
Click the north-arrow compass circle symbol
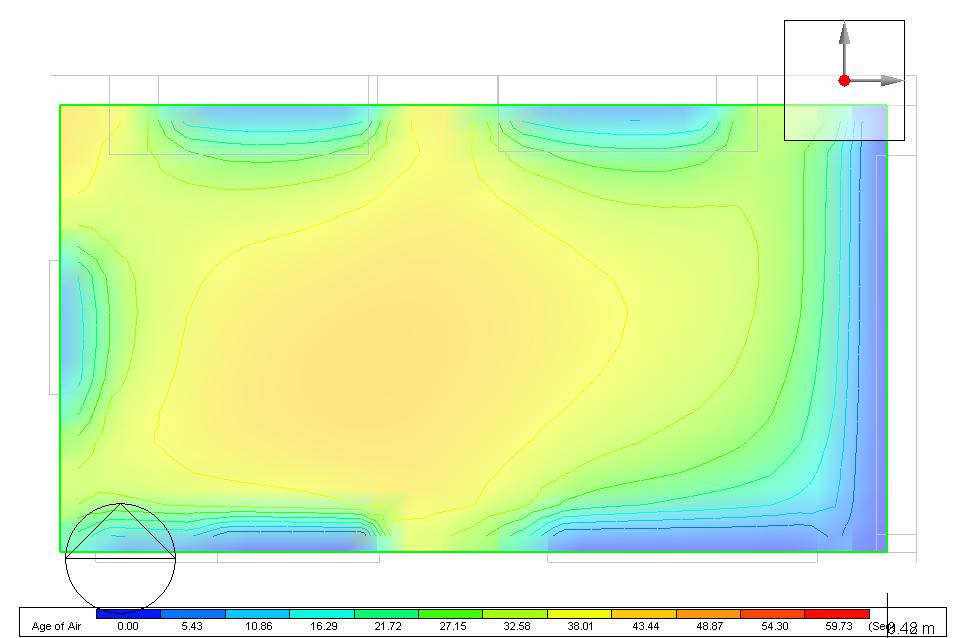(121, 558)
